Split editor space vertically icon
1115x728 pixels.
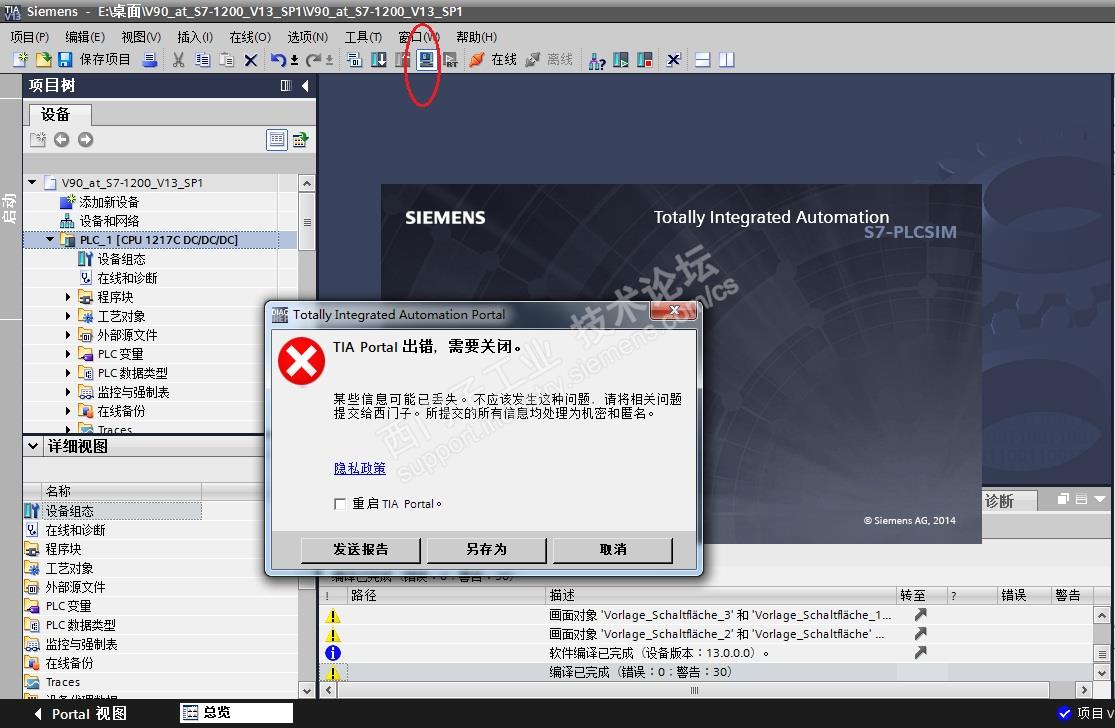(726, 60)
